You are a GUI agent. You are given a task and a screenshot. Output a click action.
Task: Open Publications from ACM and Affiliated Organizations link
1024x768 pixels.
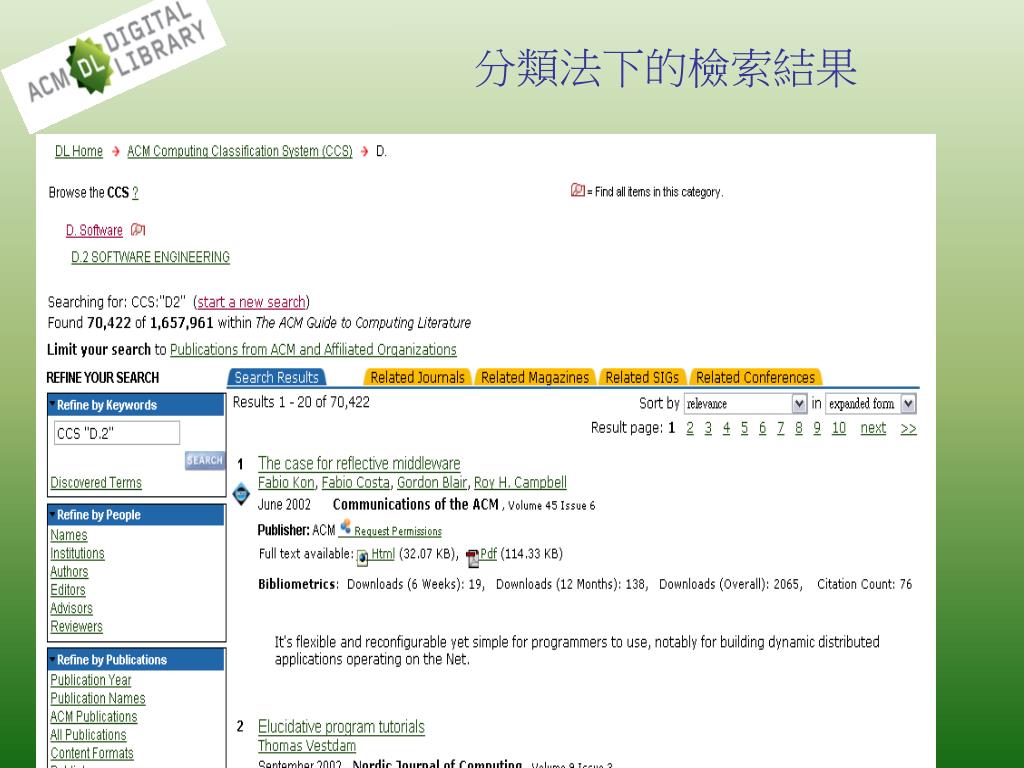click(313, 349)
